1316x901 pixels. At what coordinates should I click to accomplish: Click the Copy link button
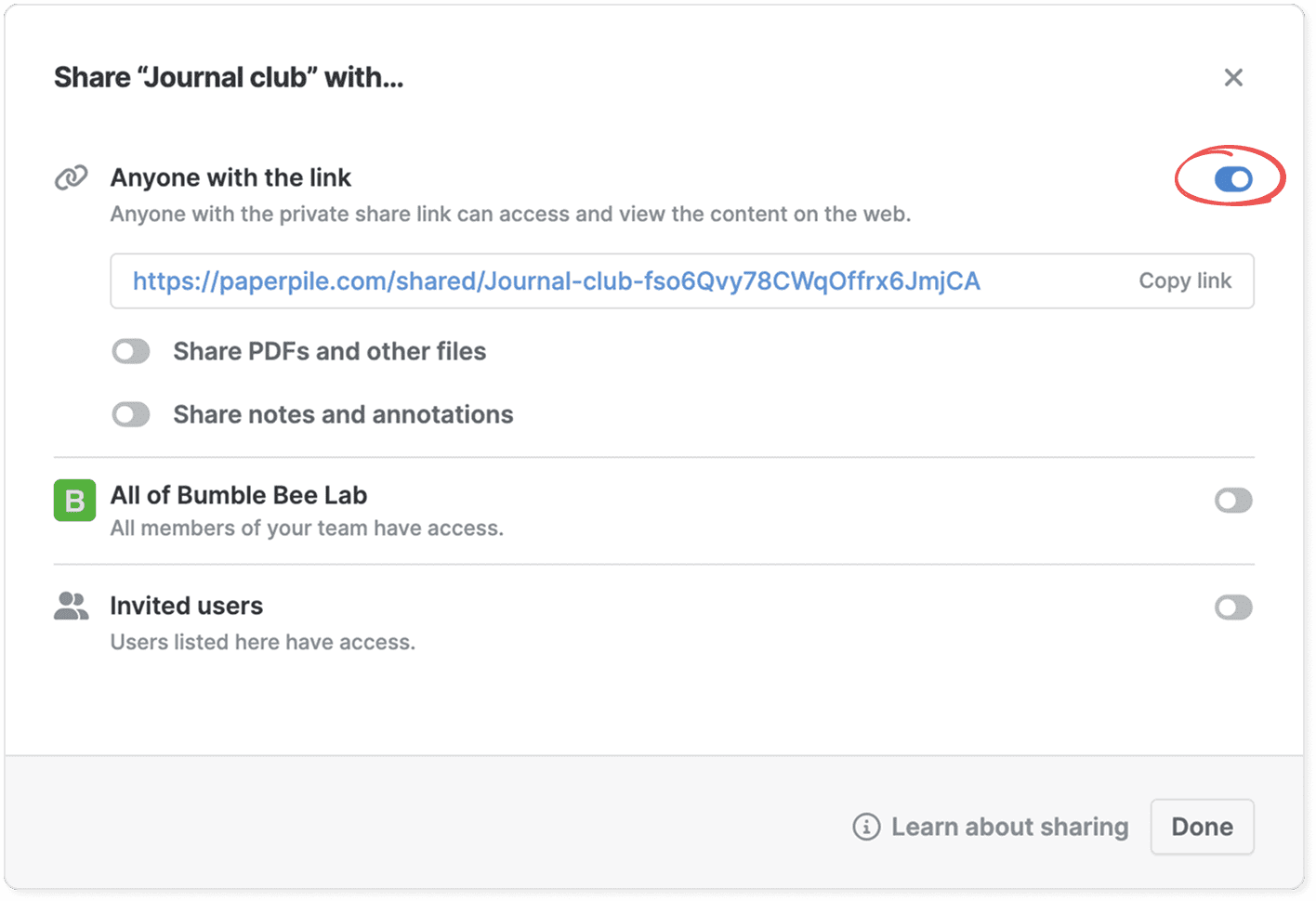[x=1185, y=281]
